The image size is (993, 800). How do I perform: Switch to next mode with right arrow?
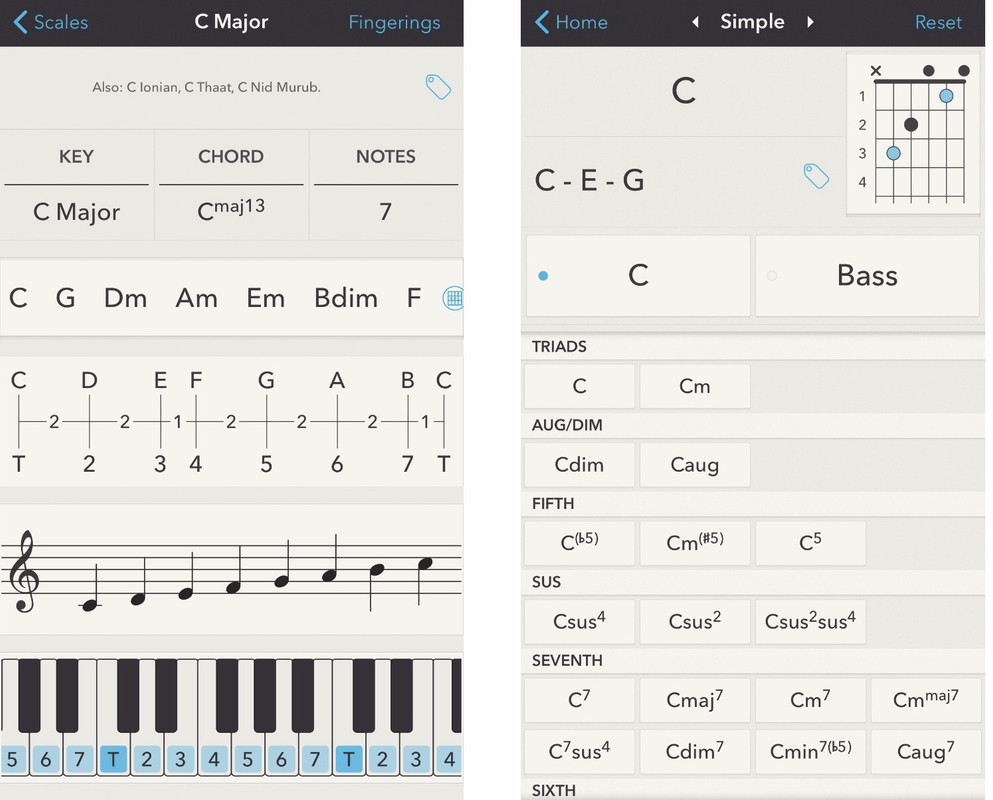point(810,22)
